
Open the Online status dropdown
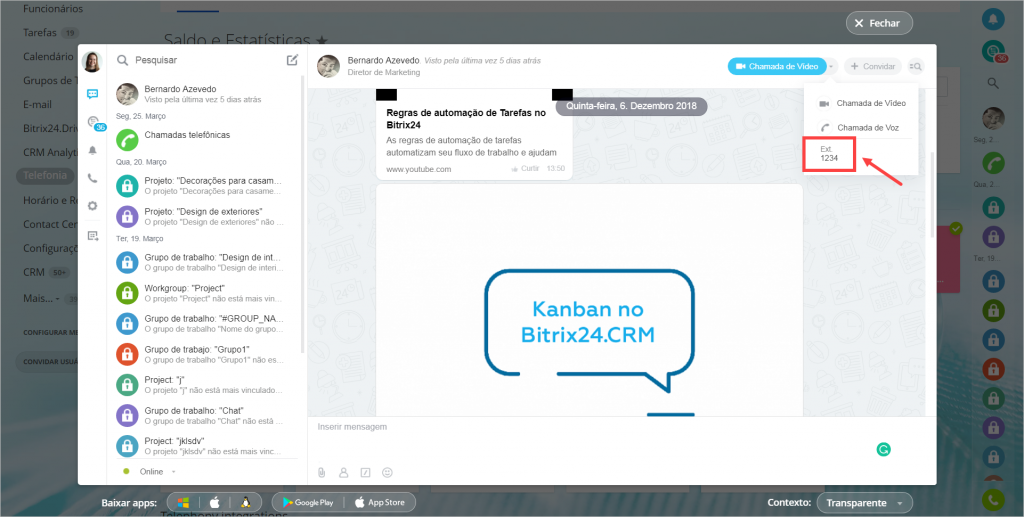pyautogui.click(x=150, y=471)
